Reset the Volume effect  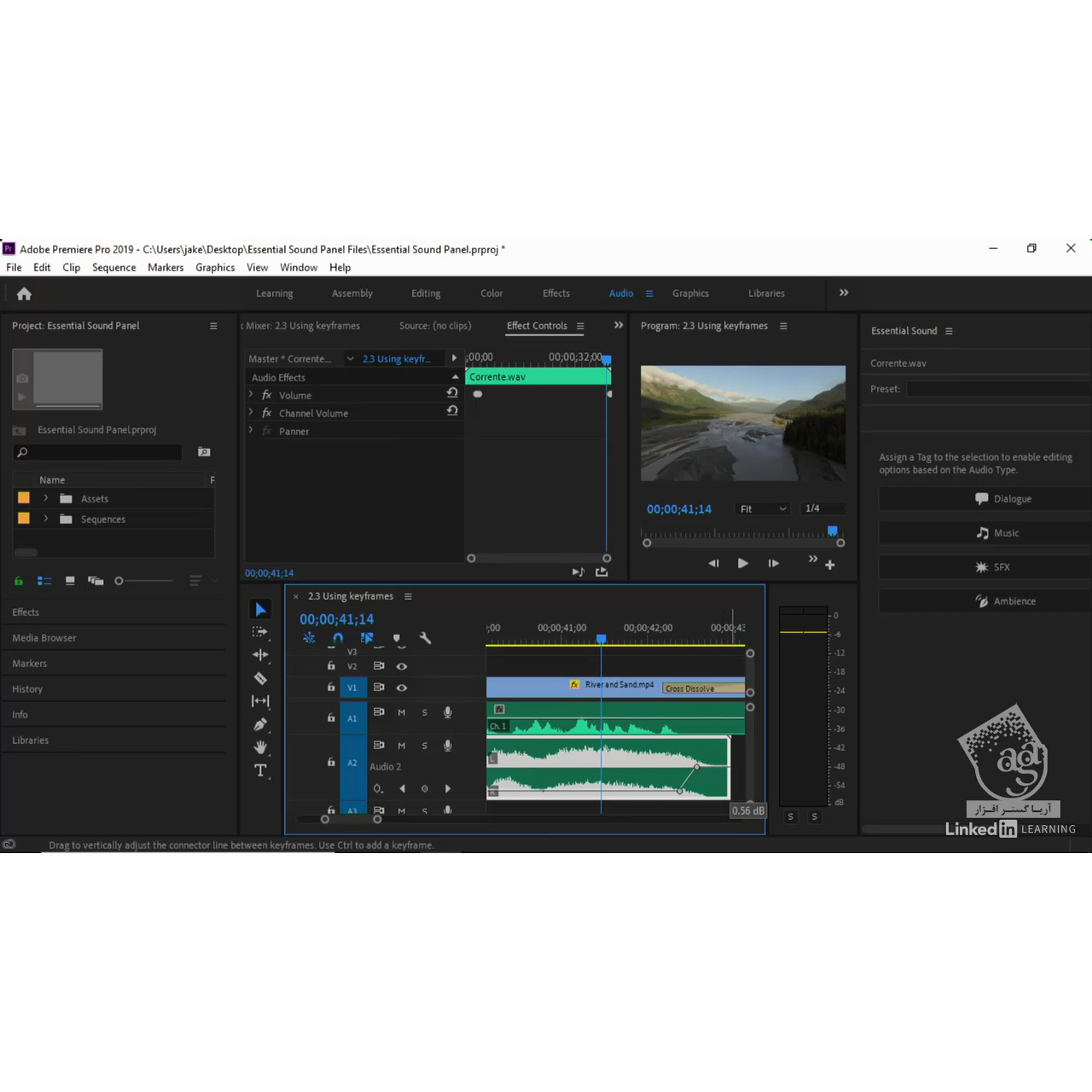[452, 393]
